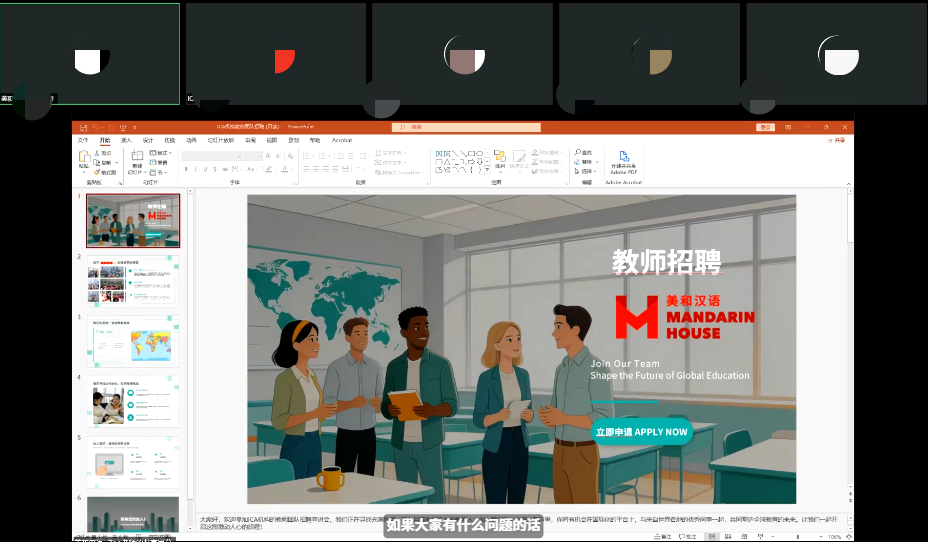This screenshot has width=928, height=542.
Task: Switch to the Animations ribbon tab
Action: [x=191, y=140]
